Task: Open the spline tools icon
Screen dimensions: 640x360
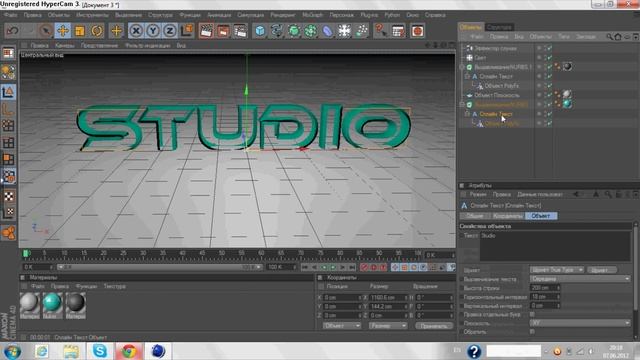Action: (x=277, y=31)
